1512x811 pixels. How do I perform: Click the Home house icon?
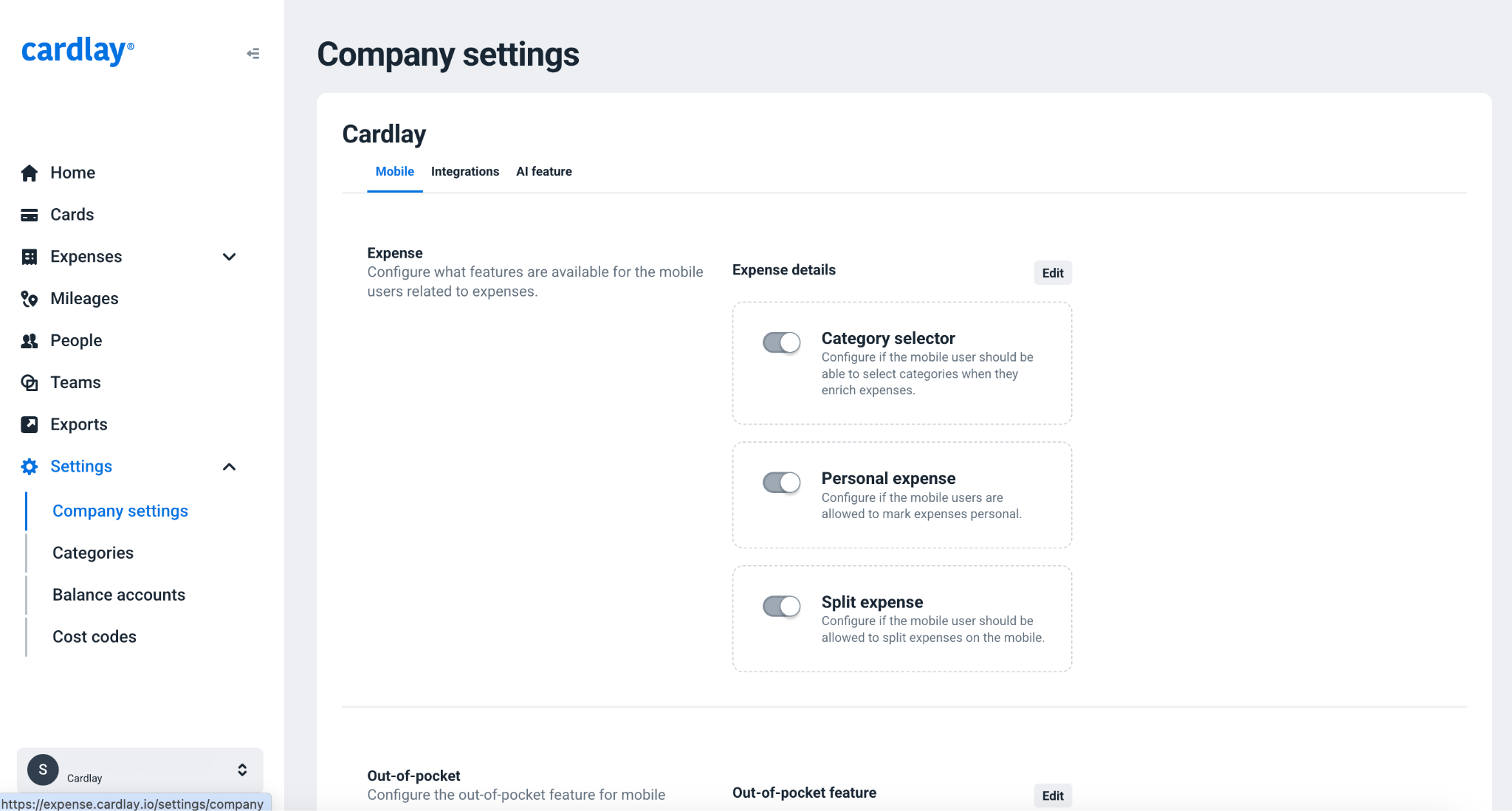tap(30, 173)
